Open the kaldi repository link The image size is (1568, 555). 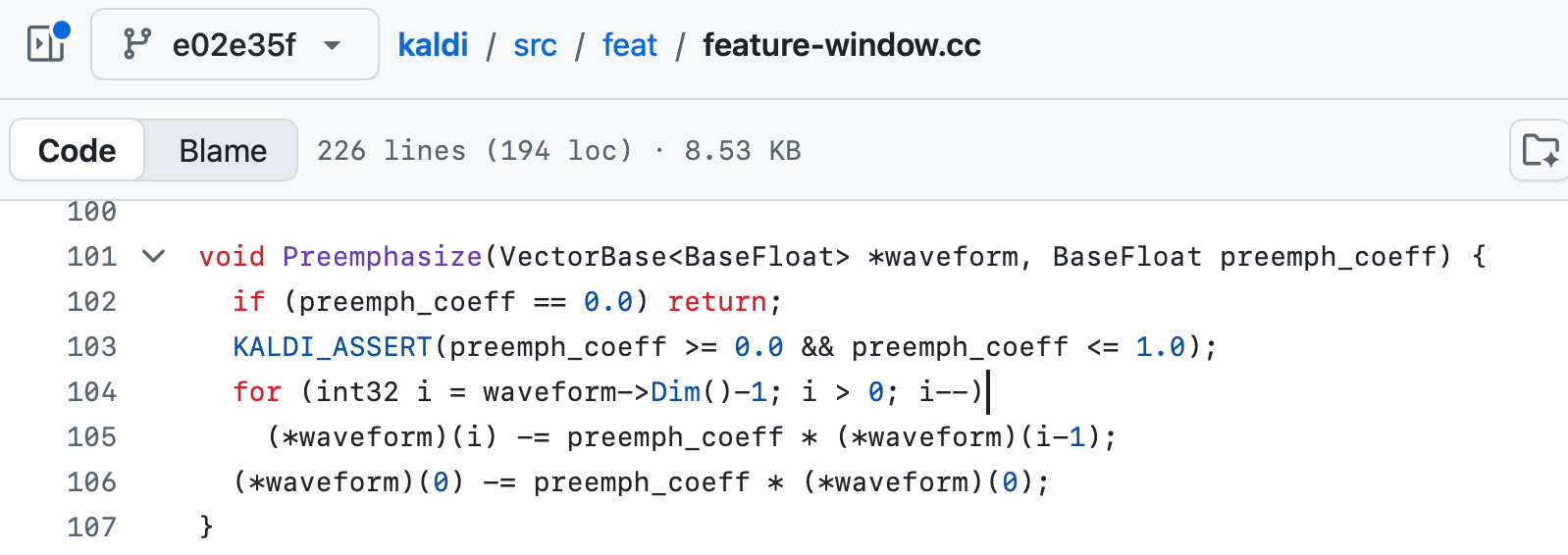433,45
